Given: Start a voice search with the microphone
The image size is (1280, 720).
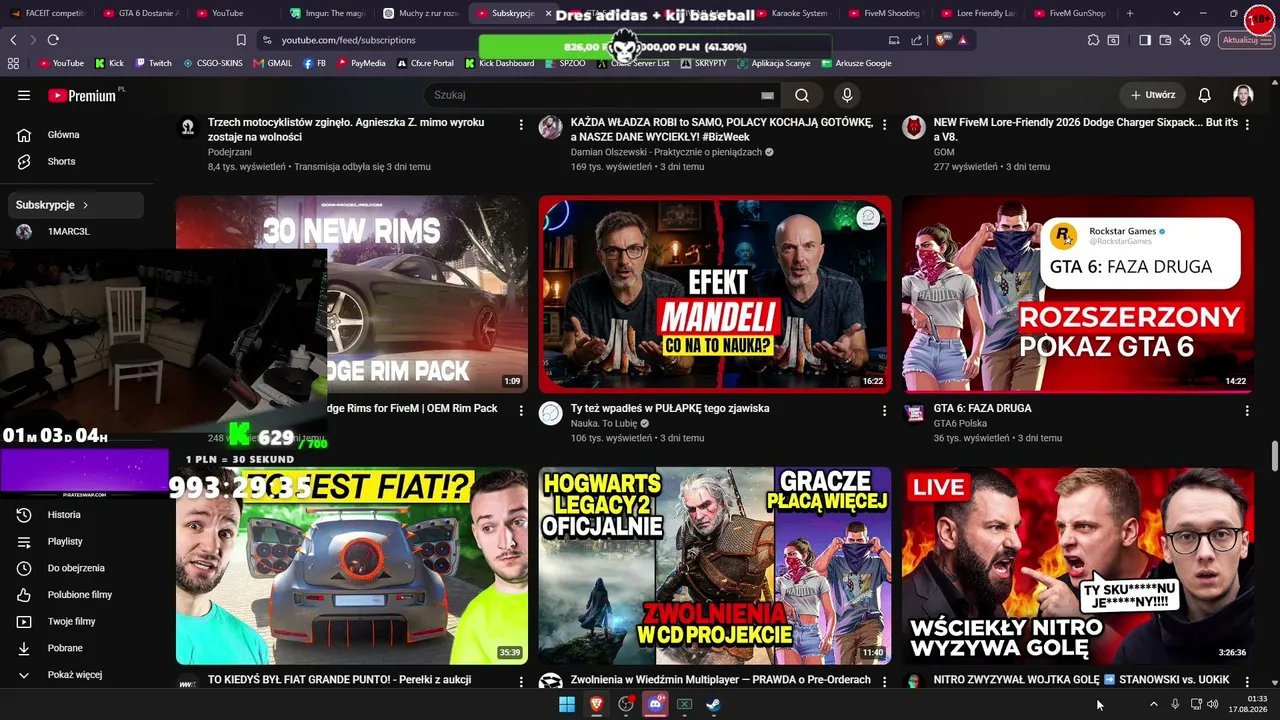Looking at the screenshot, I should [x=847, y=95].
